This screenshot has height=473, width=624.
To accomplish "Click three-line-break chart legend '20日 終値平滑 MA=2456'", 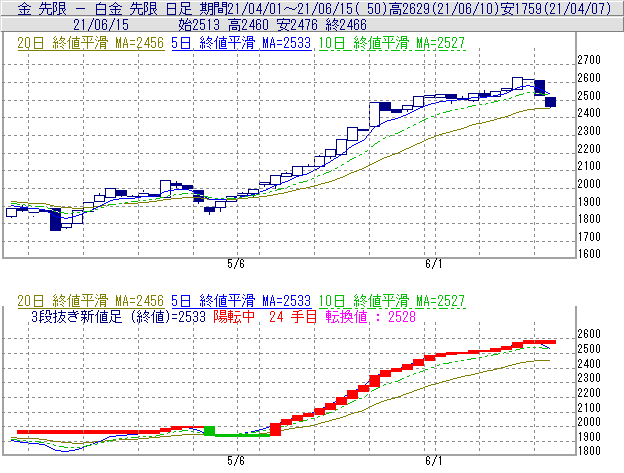I will (x=91, y=301).
